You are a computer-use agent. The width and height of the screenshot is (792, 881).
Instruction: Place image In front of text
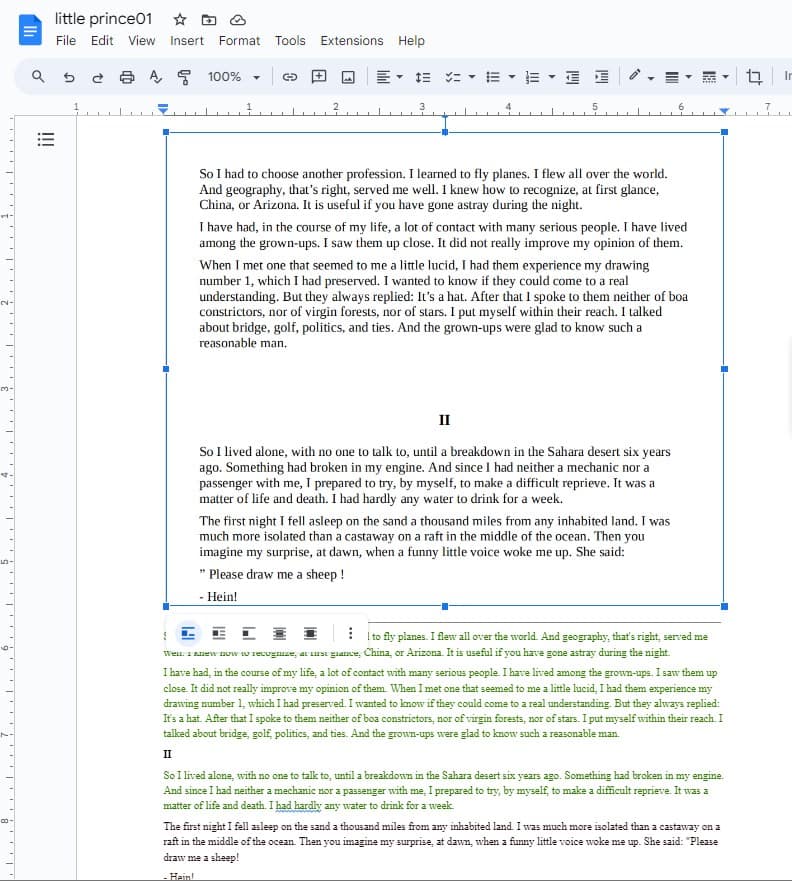310,634
